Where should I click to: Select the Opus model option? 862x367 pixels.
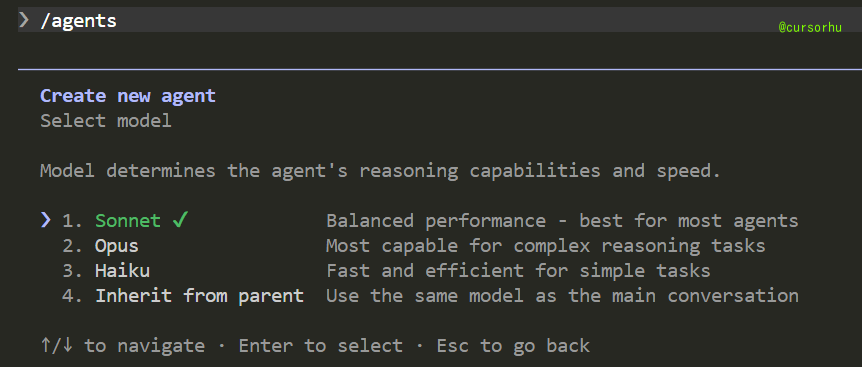coord(117,246)
